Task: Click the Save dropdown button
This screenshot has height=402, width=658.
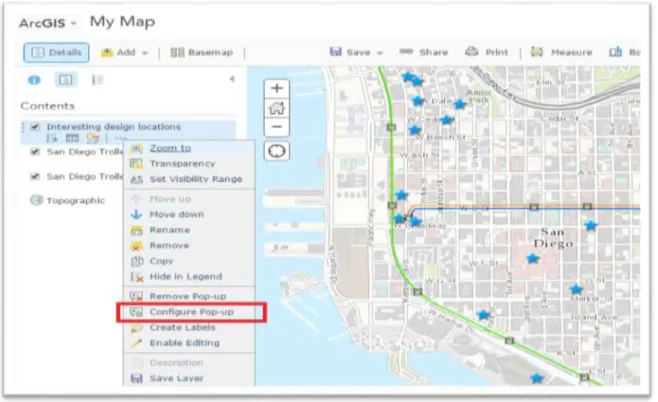Action: (x=356, y=52)
